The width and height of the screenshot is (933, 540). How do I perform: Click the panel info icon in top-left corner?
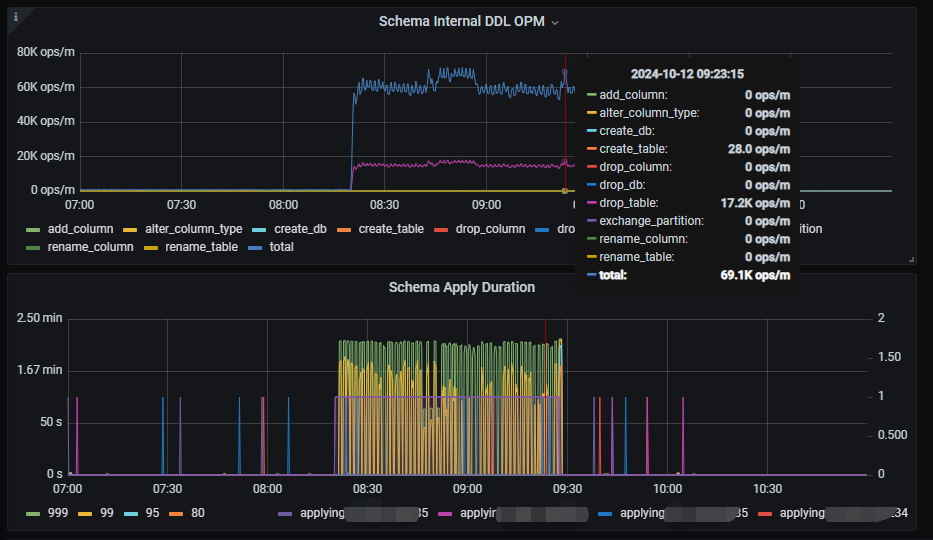click(15, 16)
